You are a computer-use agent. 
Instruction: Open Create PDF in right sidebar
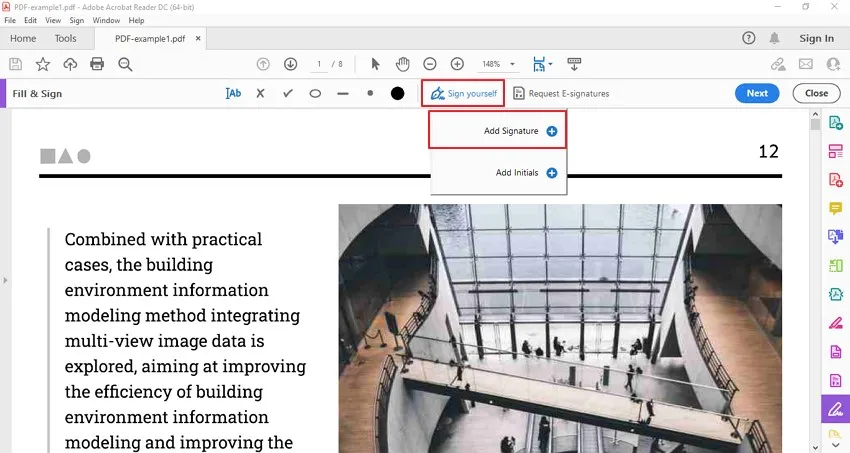835,123
